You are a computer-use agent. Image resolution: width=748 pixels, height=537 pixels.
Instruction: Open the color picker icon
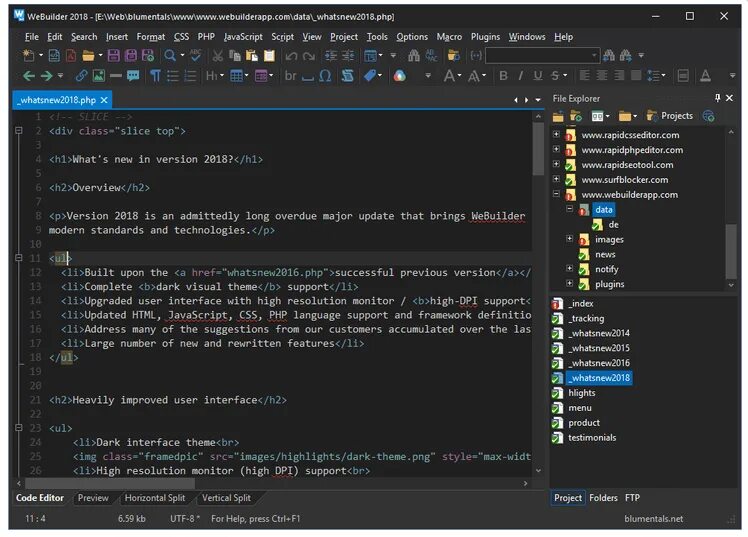[400, 76]
